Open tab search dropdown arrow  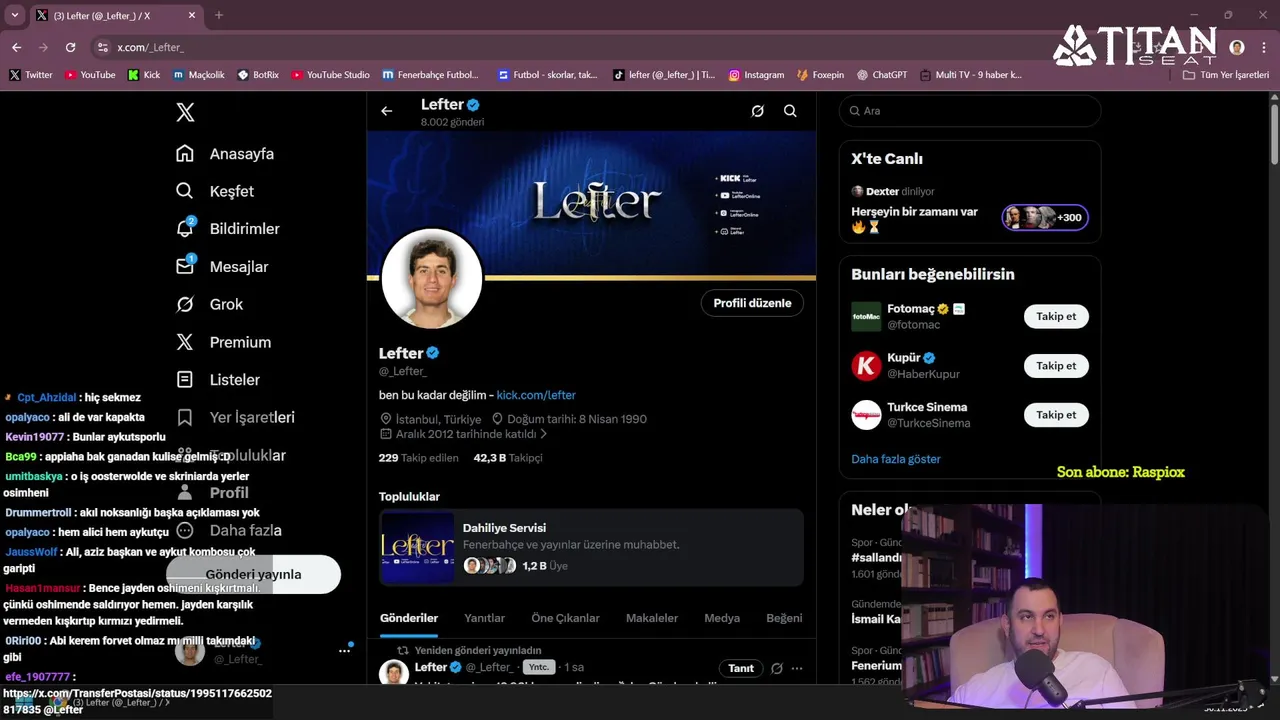point(14,15)
